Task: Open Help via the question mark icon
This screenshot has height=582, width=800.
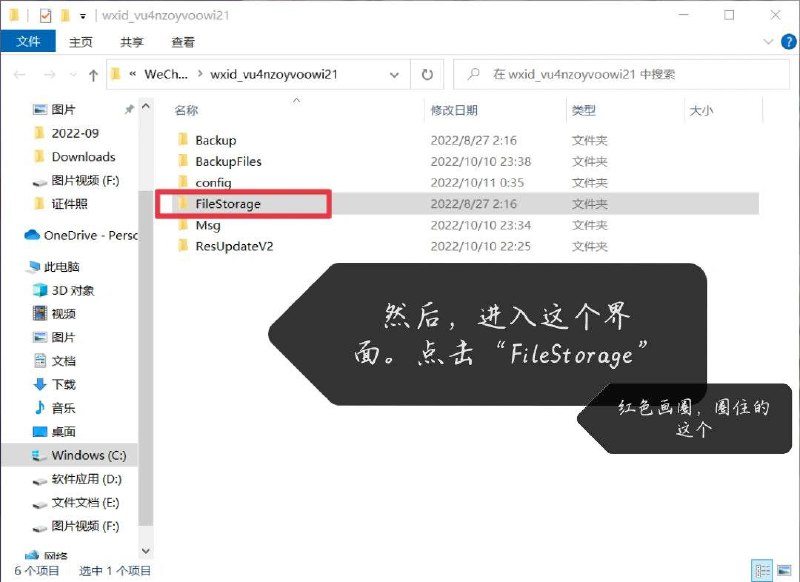Action: tap(789, 43)
